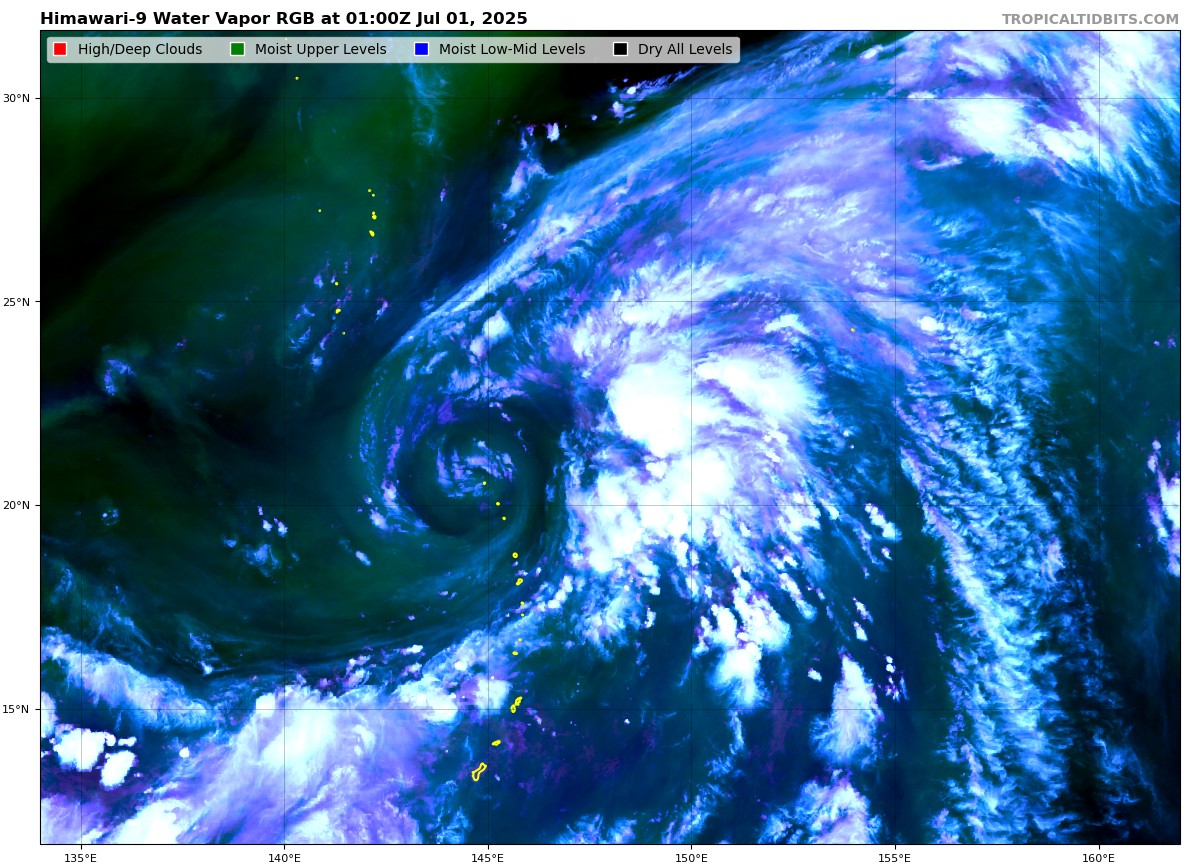1200x867 pixels.
Task: Click the 'Moist Low-Mid Levels' legend label
Action: coord(512,49)
